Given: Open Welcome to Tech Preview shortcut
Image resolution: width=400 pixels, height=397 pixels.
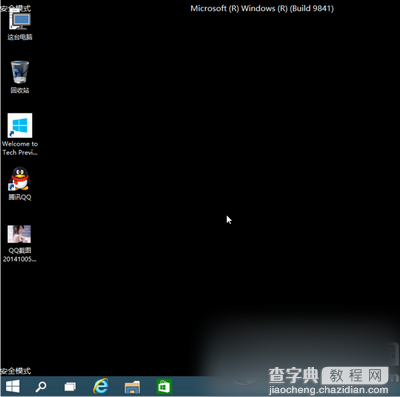Looking at the screenshot, I should tap(20, 125).
